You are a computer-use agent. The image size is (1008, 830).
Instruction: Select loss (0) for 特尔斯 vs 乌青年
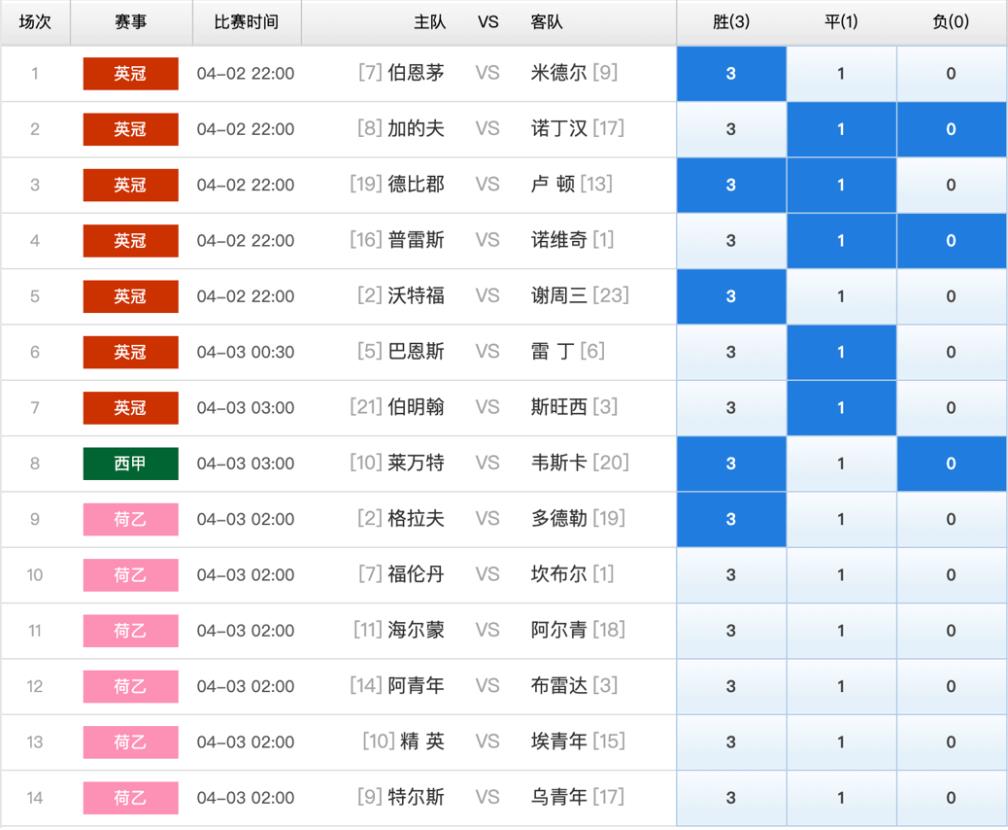click(x=951, y=798)
